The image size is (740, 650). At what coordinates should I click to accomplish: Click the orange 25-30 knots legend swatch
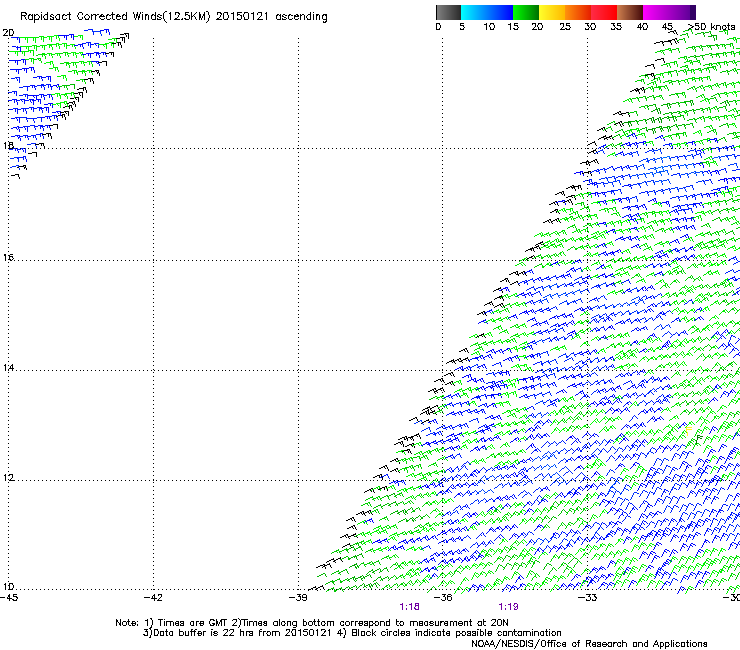tap(578, 12)
